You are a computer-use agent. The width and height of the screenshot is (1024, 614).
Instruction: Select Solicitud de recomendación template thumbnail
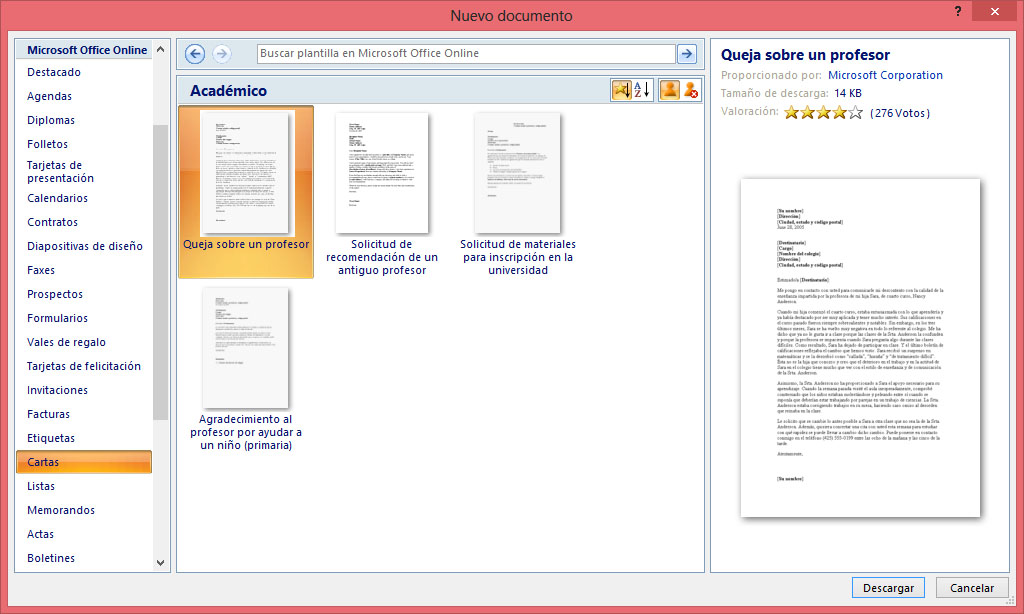(x=382, y=173)
